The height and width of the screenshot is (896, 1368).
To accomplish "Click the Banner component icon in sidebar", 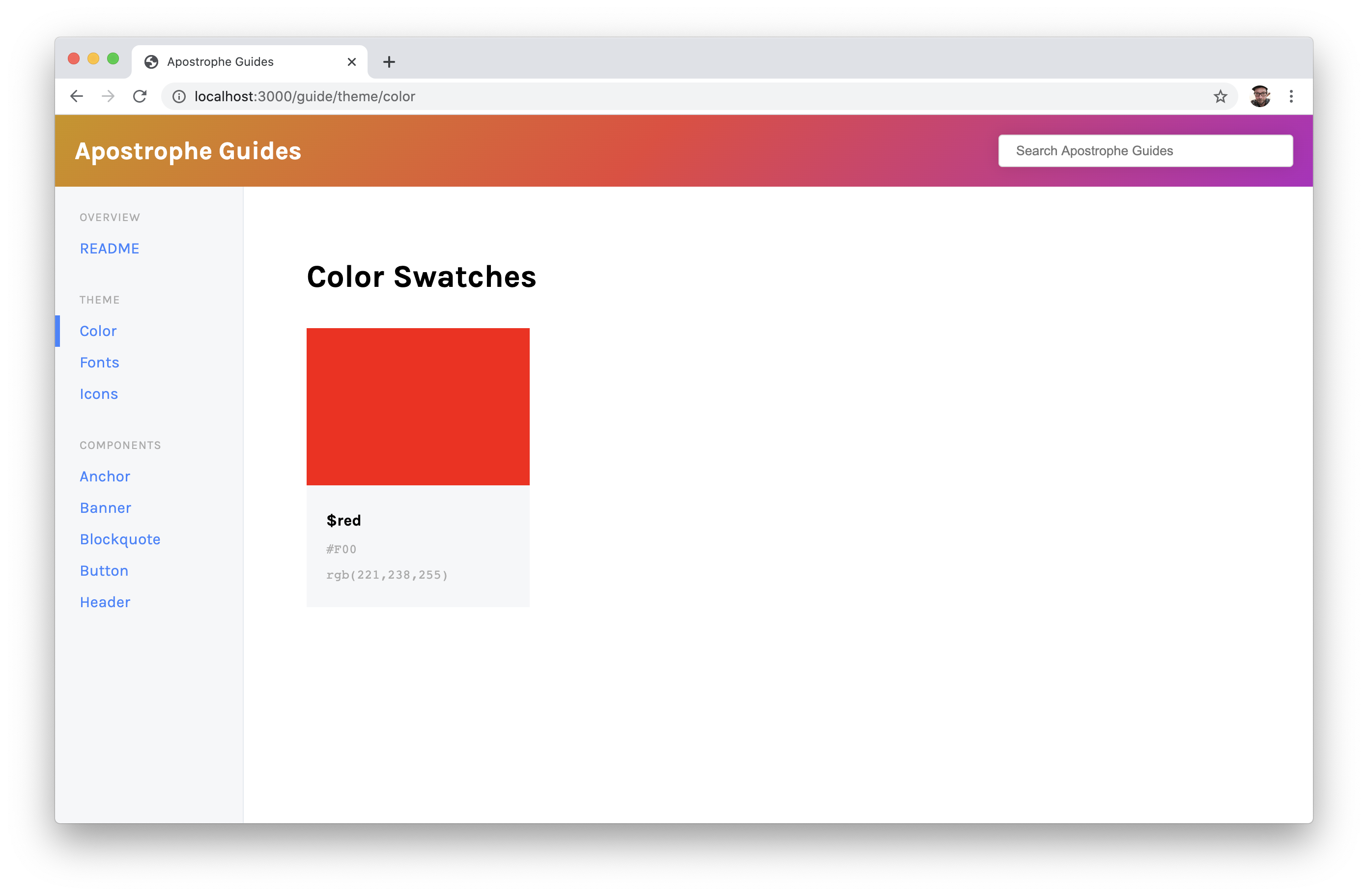I will point(106,507).
